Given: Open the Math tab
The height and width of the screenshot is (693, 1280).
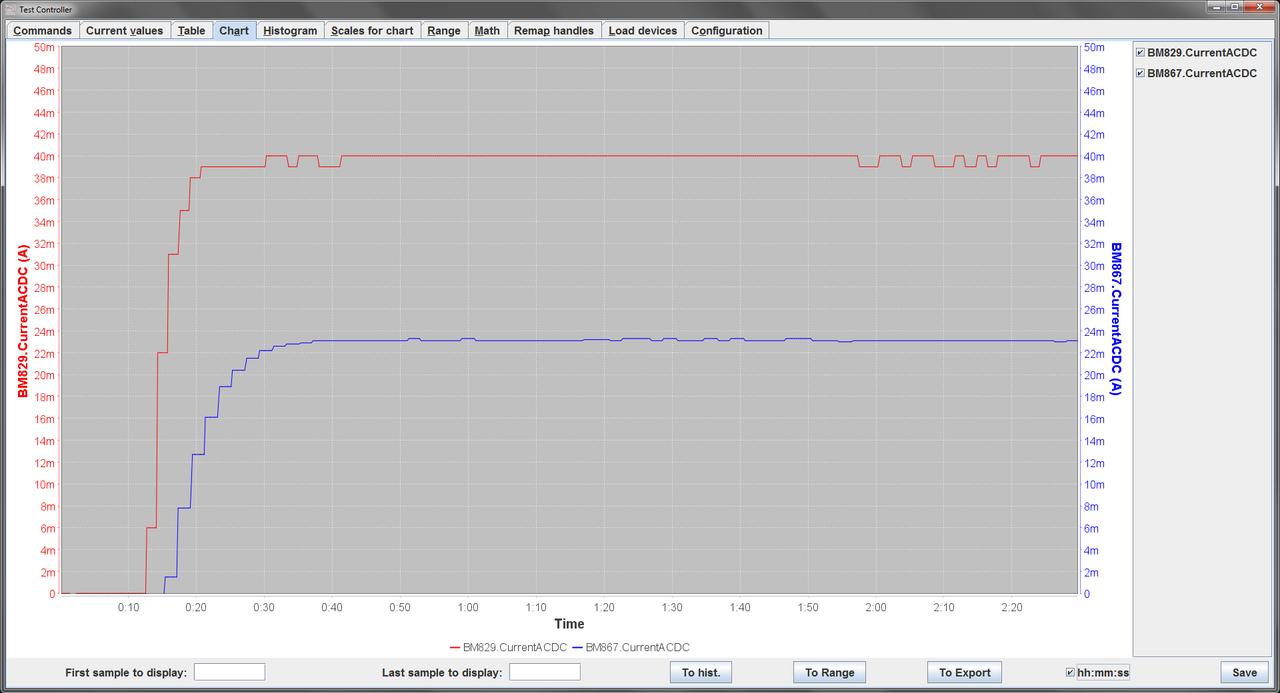Looking at the screenshot, I should click(487, 30).
